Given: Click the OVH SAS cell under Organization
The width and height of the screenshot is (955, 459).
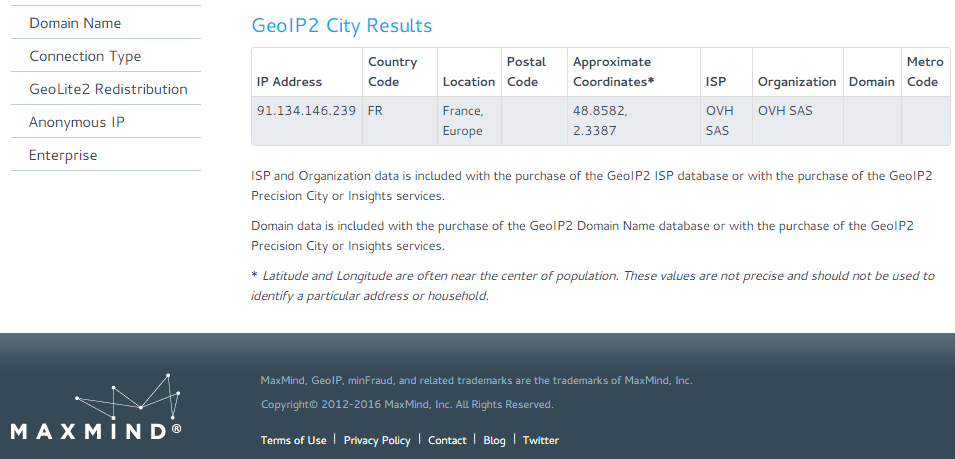Looking at the screenshot, I should [x=797, y=121].
